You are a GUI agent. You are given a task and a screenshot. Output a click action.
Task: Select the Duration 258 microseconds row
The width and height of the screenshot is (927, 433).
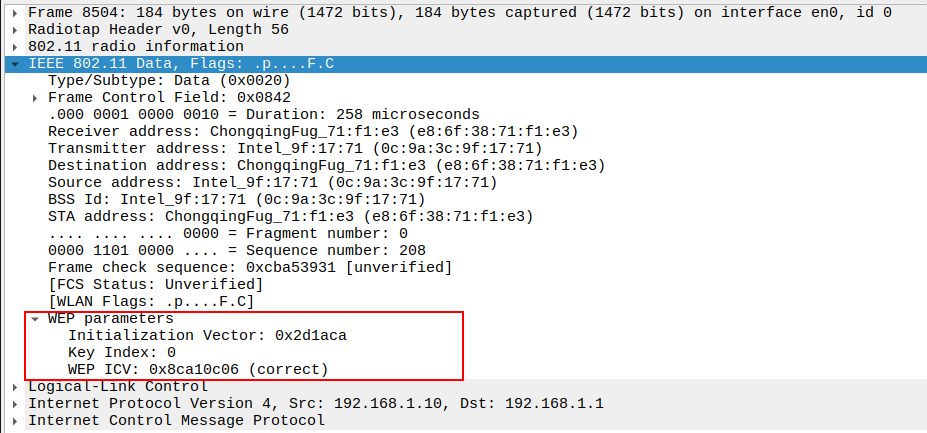click(x=263, y=115)
